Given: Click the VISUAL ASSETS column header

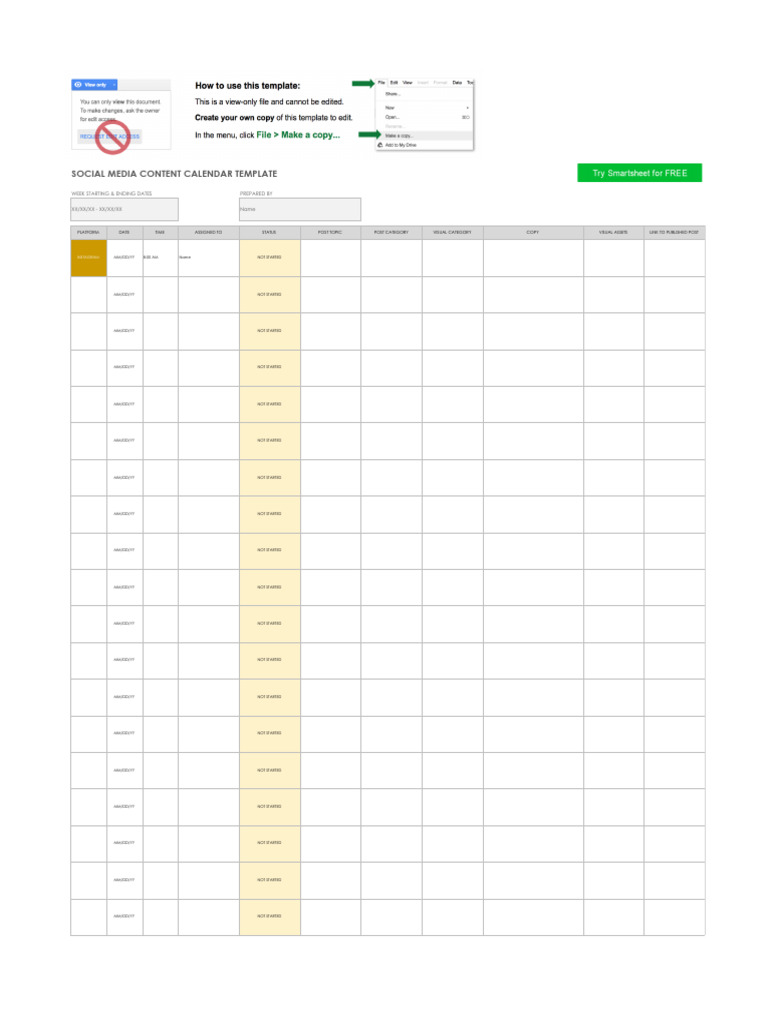Looking at the screenshot, I should [x=613, y=232].
